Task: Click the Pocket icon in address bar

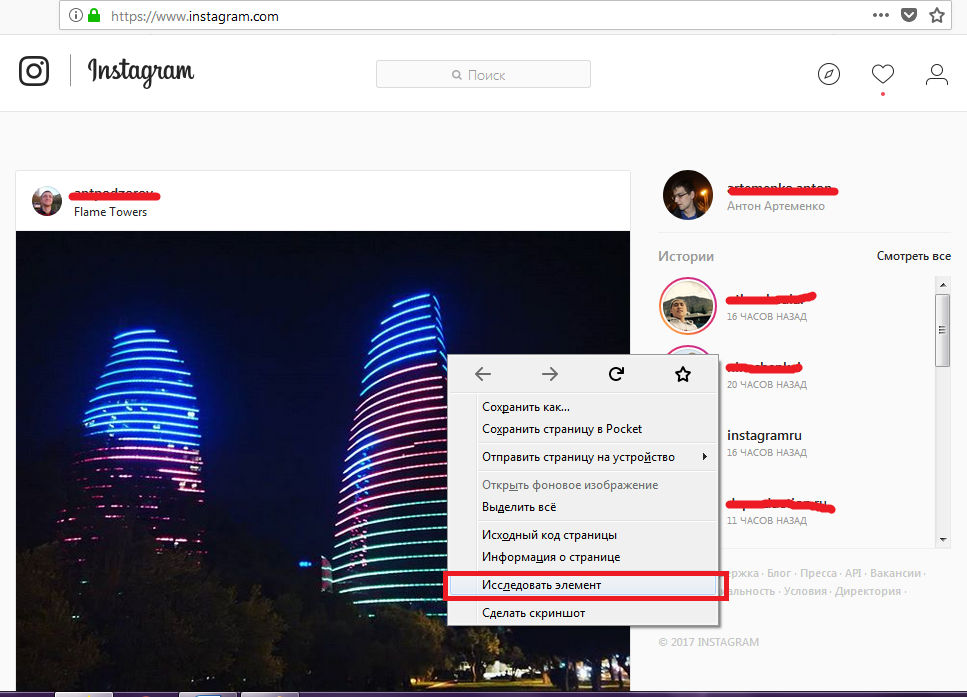Action: 909,16
